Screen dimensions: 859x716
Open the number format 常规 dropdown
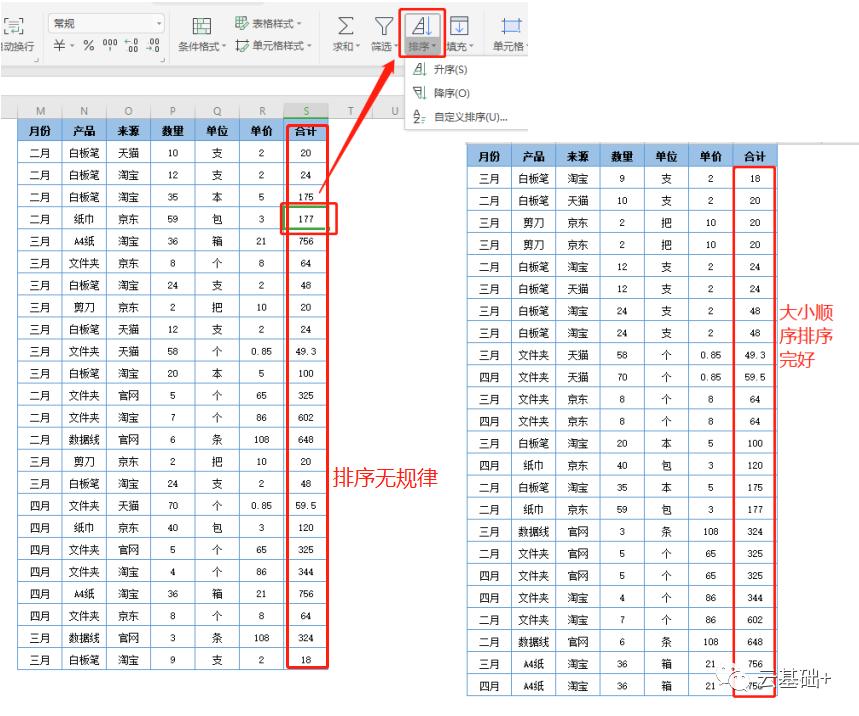pyautogui.click(x=158, y=23)
